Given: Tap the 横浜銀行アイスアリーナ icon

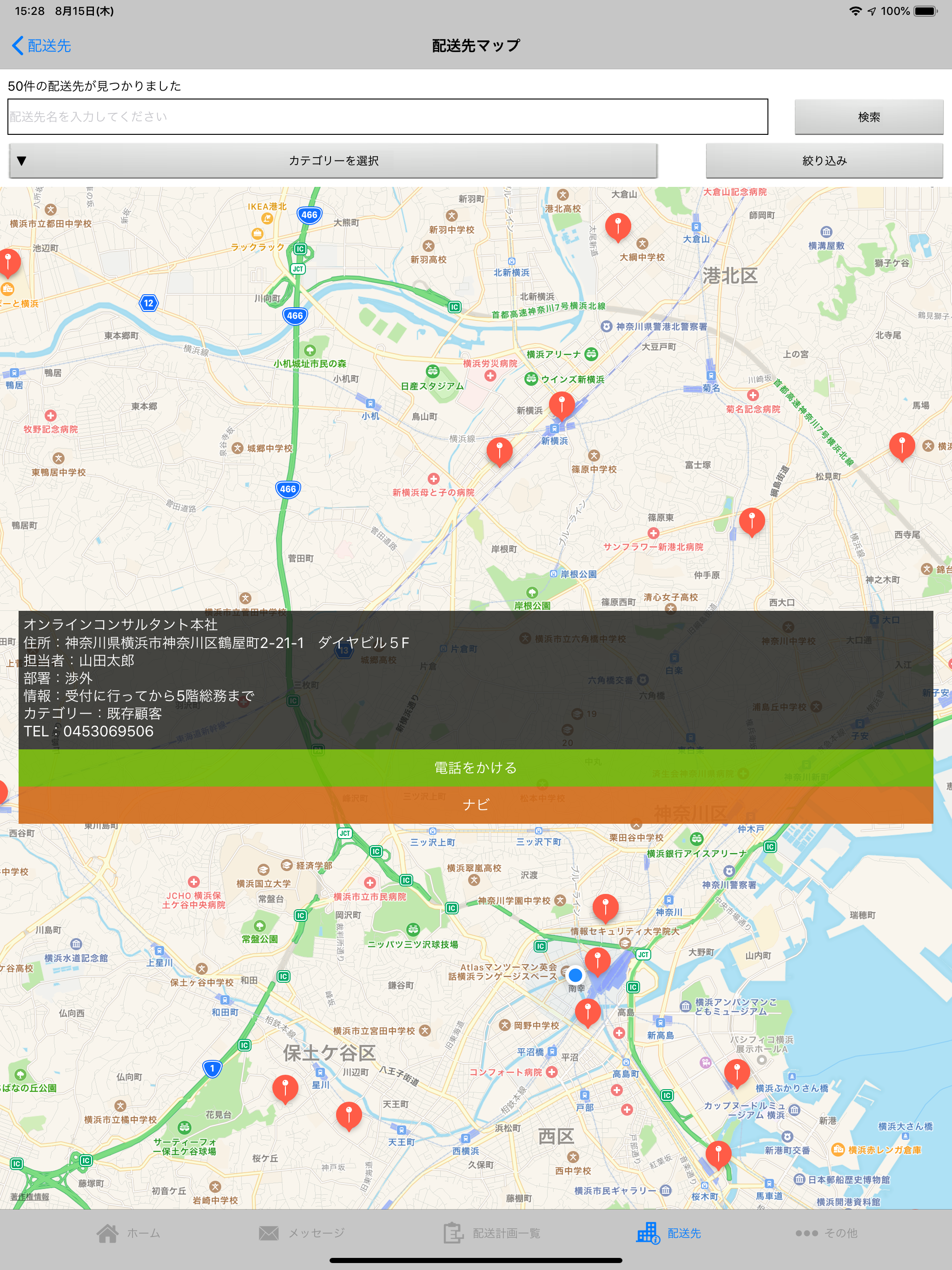Looking at the screenshot, I should (696, 839).
